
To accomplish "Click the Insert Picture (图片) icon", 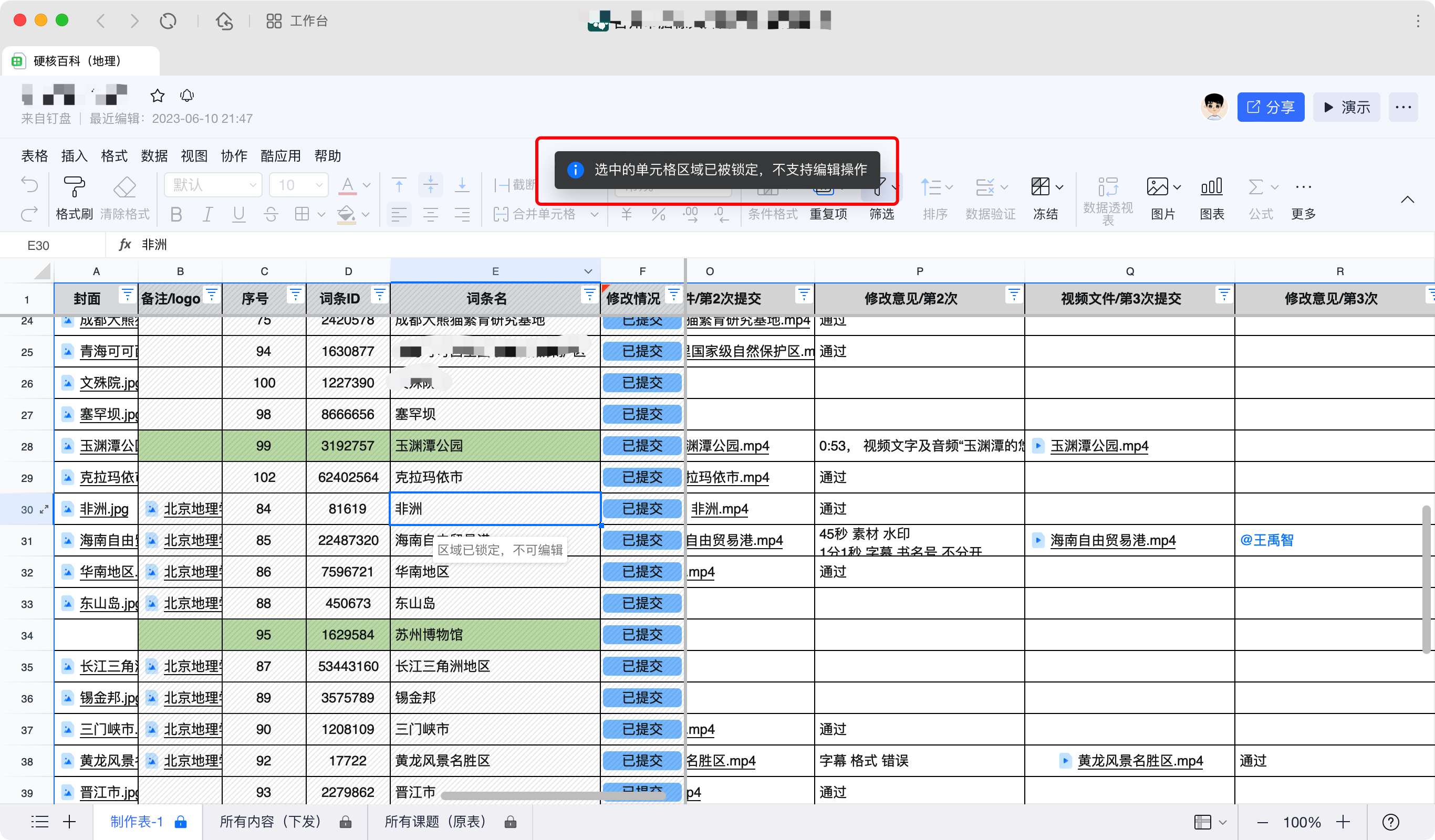I will pos(1157,187).
